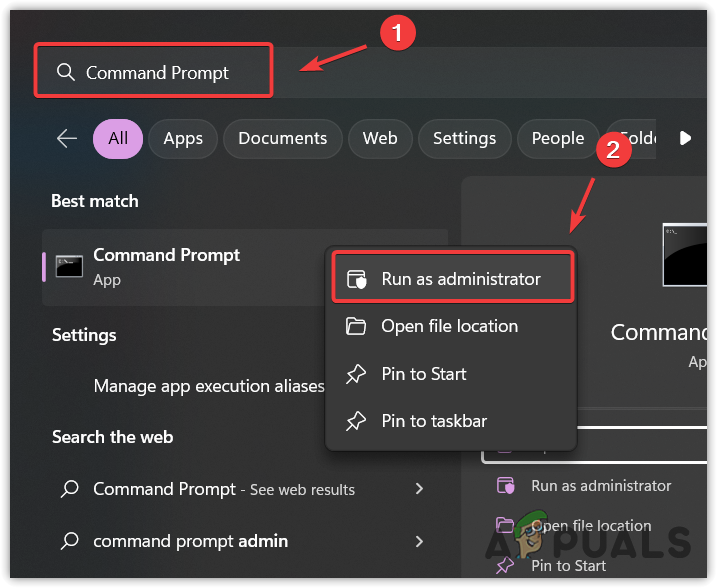
Task: Select the All filter tab
Action: coord(118,139)
